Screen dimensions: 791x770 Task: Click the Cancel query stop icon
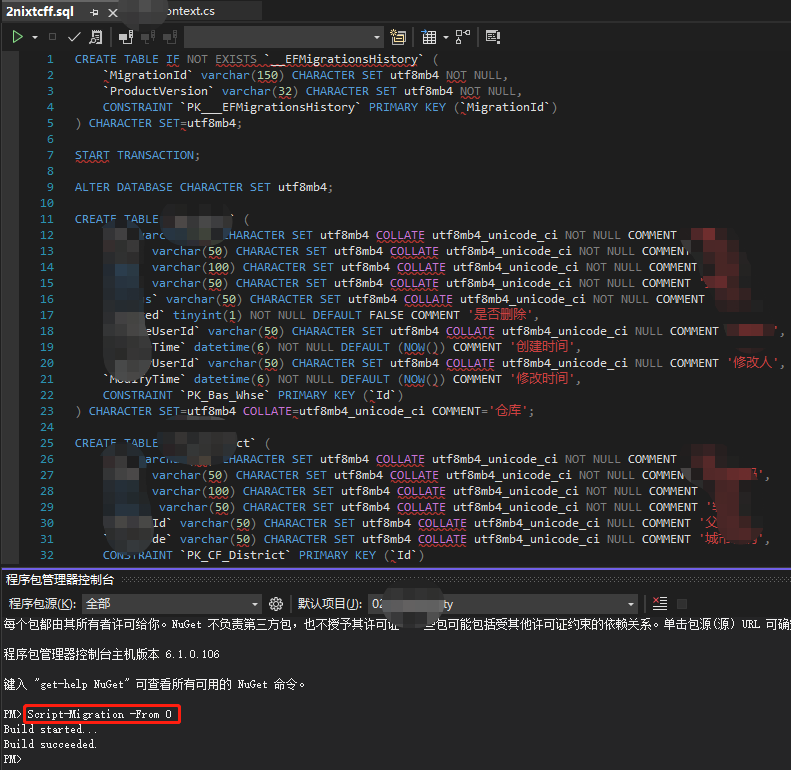[x=52, y=37]
